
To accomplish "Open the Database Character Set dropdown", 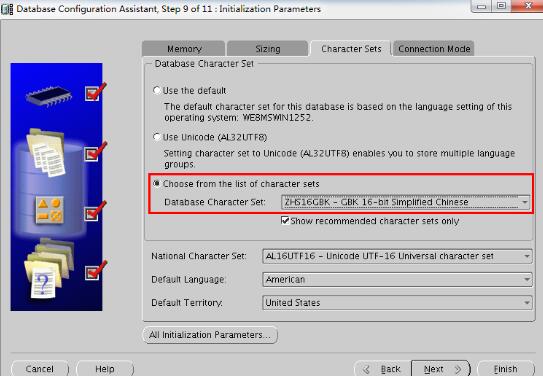I will click(406, 202).
